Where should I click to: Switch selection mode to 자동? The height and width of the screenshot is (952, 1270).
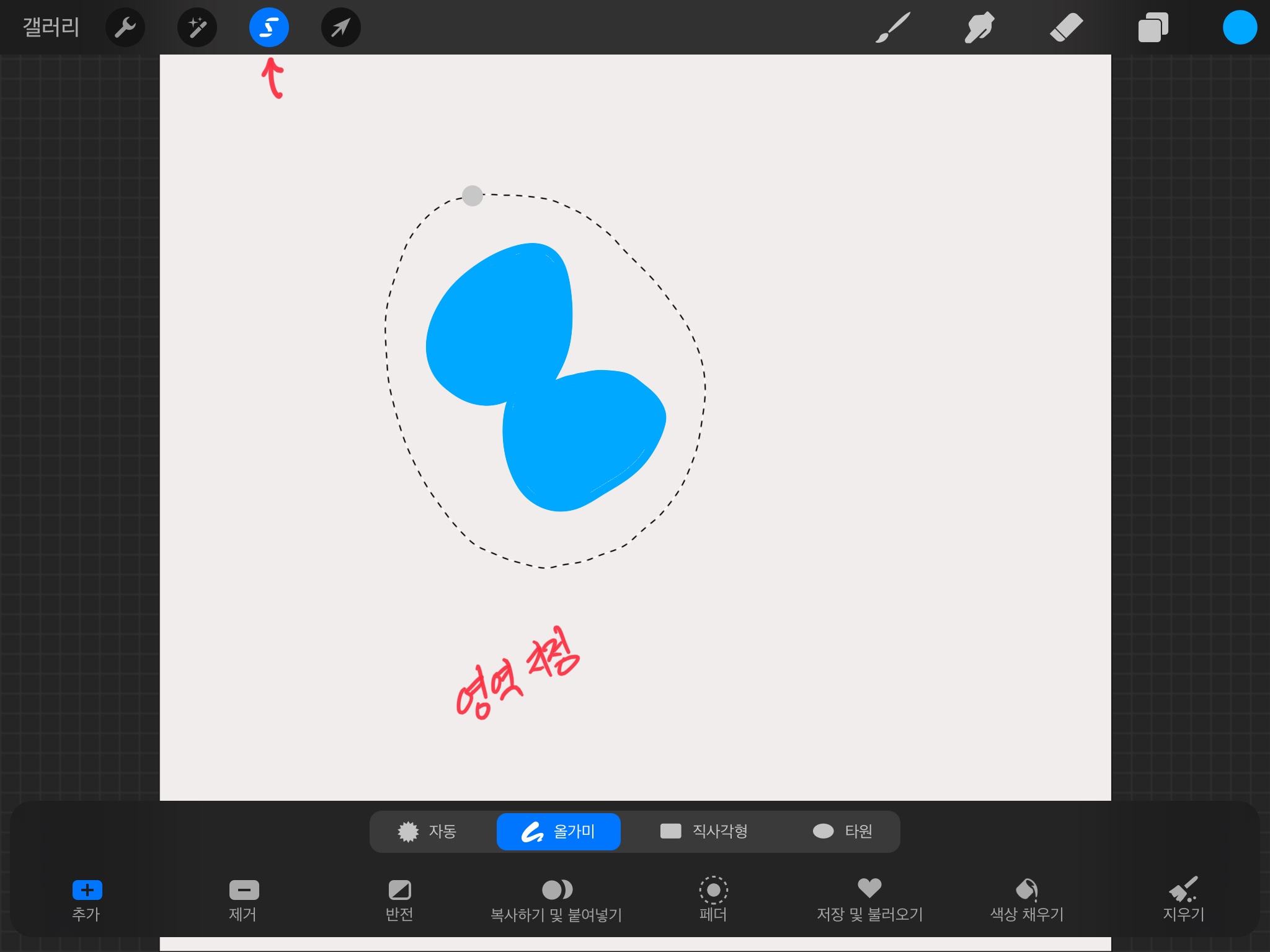click(x=427, y=831)
